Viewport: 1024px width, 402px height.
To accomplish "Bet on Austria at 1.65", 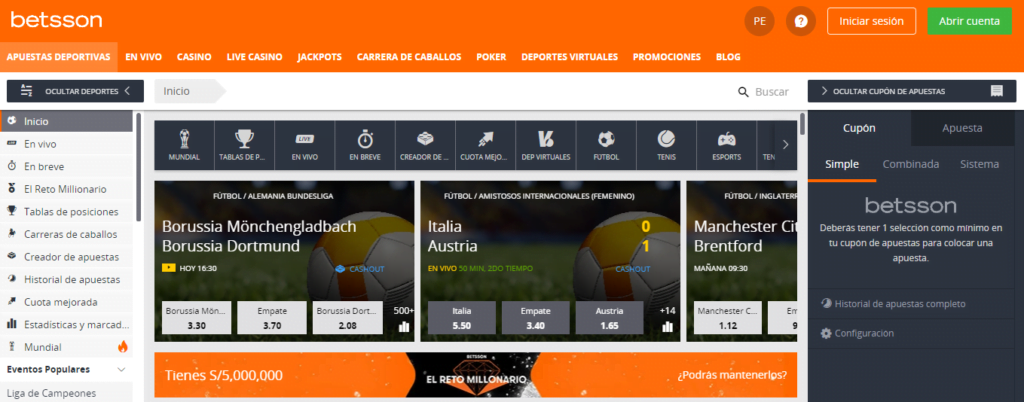I will pyautogui.click(x=610, y=318).
